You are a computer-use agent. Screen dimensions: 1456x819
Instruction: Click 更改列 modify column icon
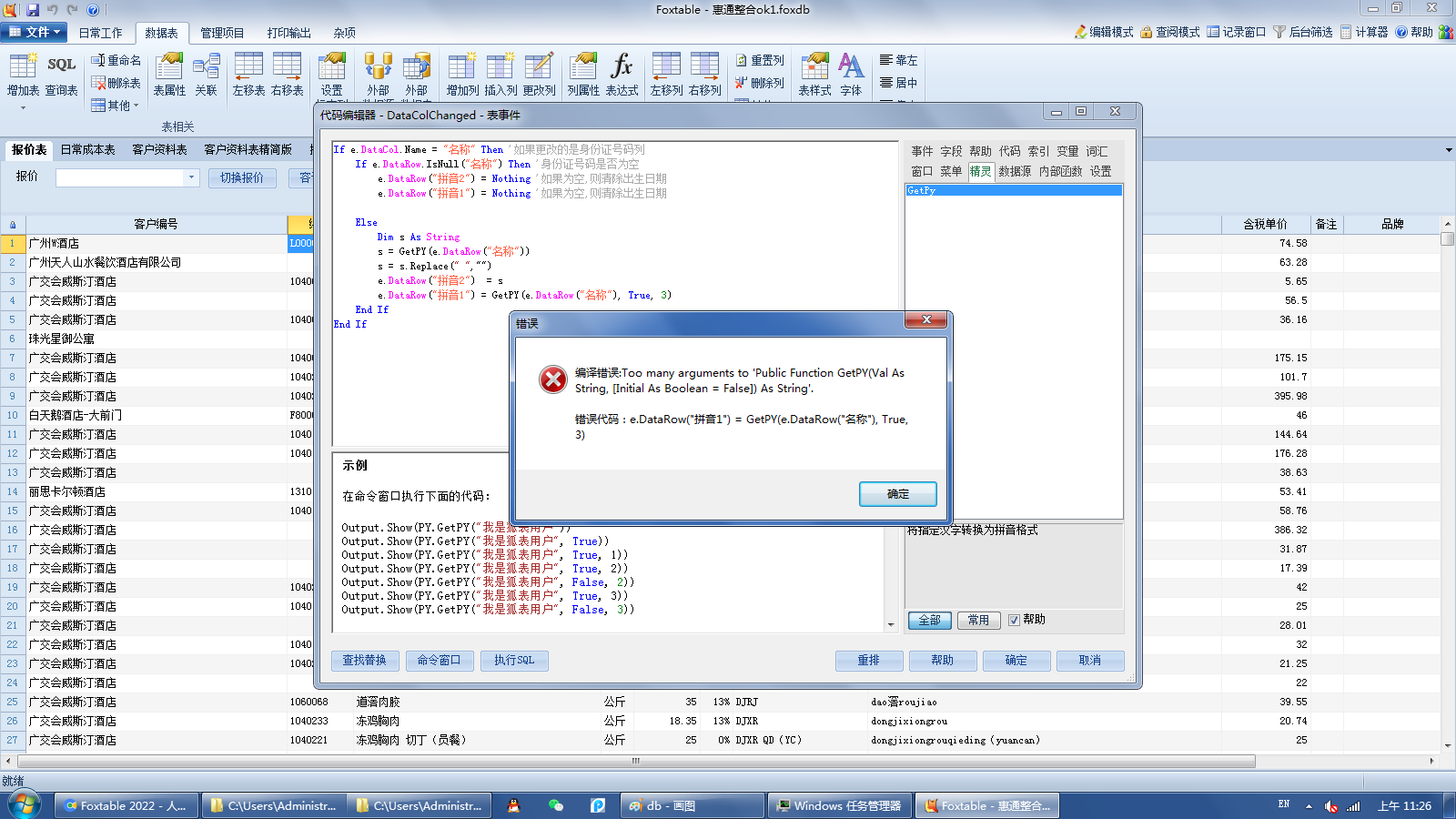[x=539, y=74]
